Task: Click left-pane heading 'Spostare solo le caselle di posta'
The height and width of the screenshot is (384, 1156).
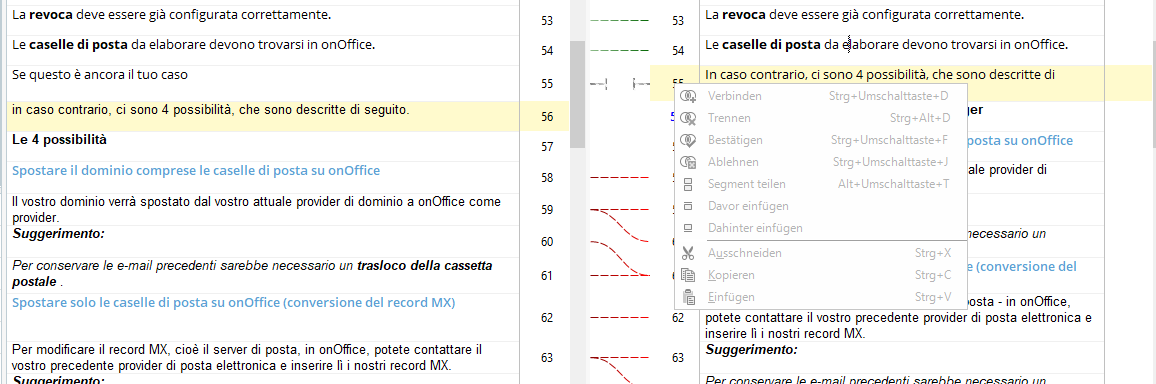Action: (234, 303)
